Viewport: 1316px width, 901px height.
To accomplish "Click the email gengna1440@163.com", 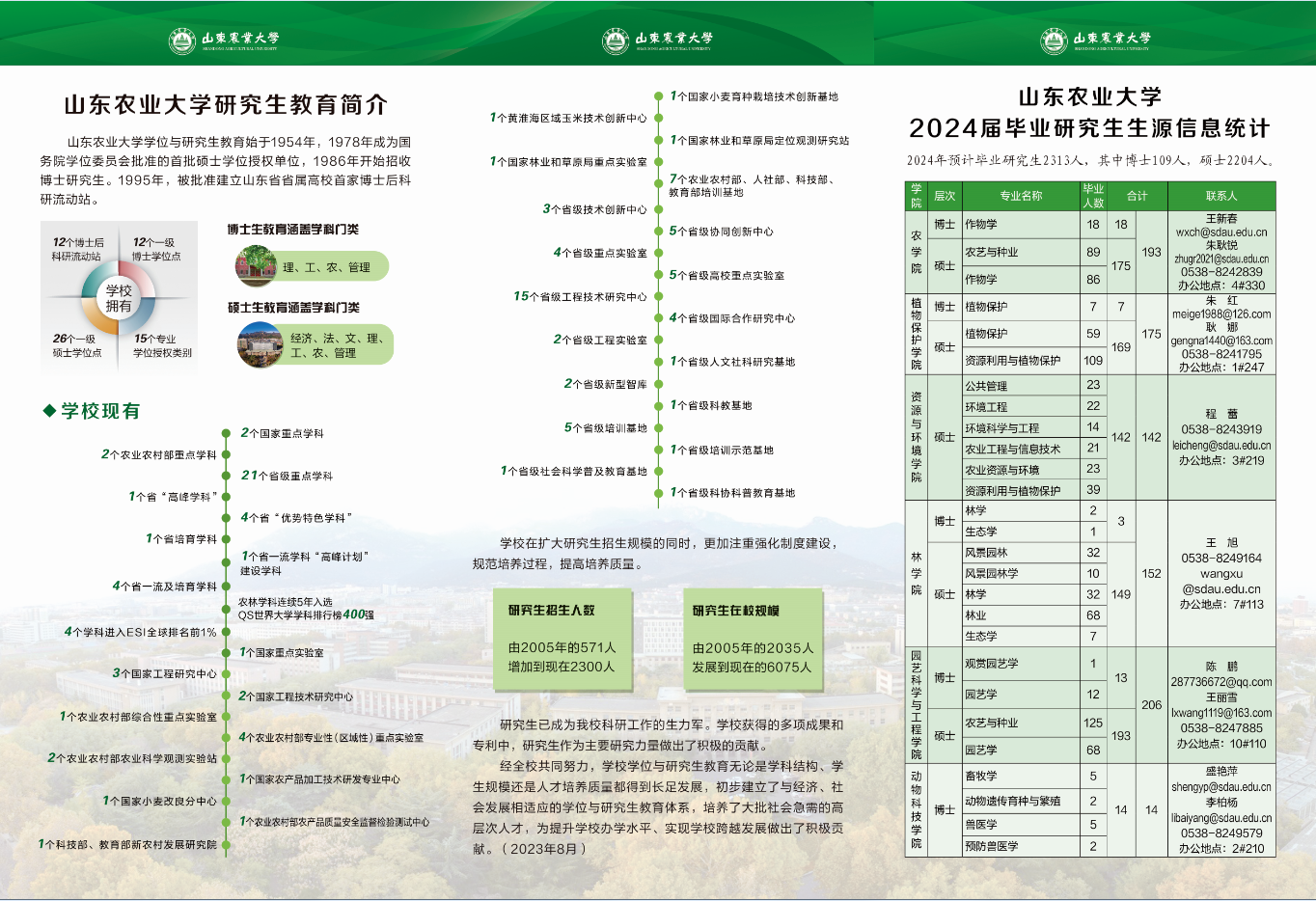I will click(x=1221, y=341).
